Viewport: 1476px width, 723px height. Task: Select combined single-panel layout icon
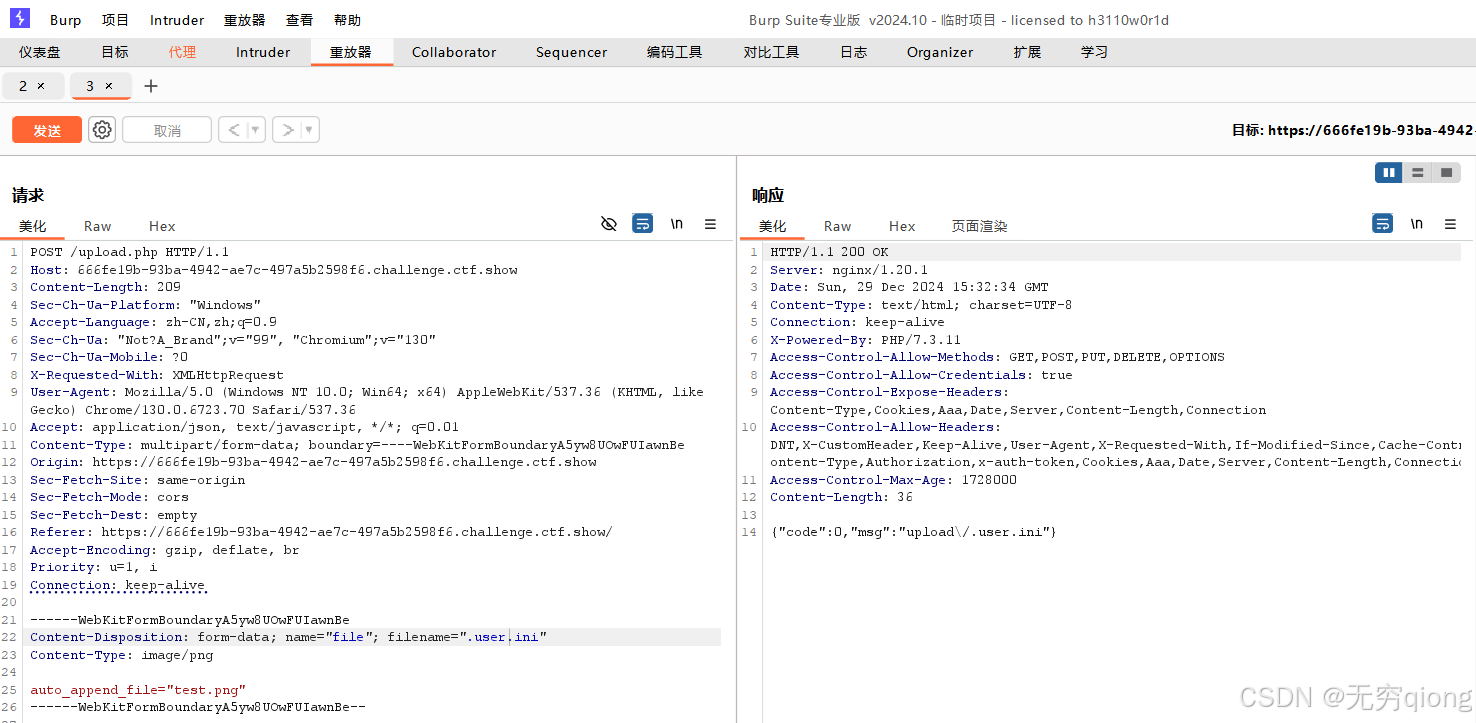point(1446,173)
